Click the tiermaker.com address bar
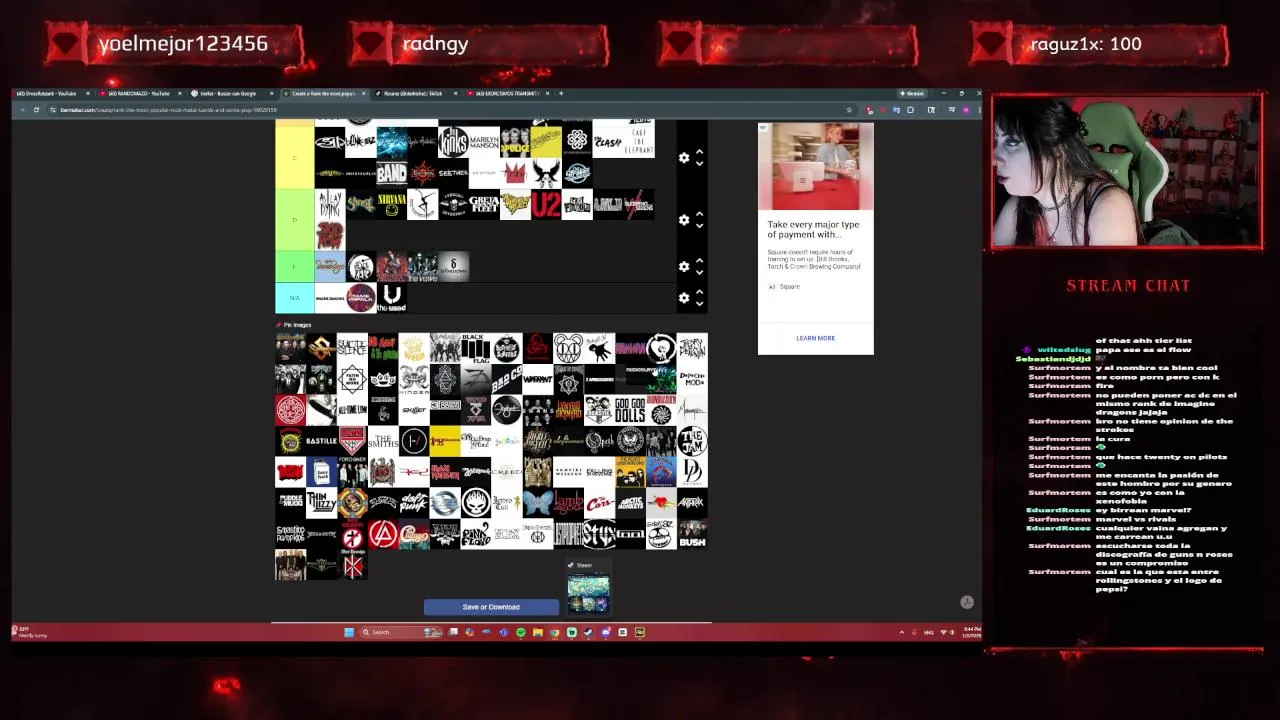This screenshot has width=1280, height=720. pyautogui.click(x=450, y=110)
